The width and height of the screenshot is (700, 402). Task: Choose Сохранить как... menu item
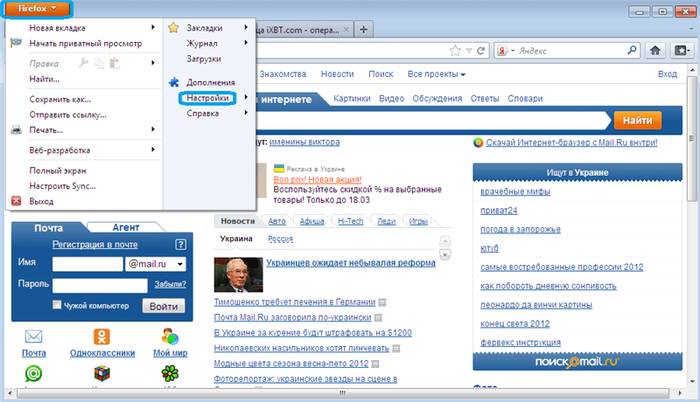pyautogui.click(x=60, y=99)
